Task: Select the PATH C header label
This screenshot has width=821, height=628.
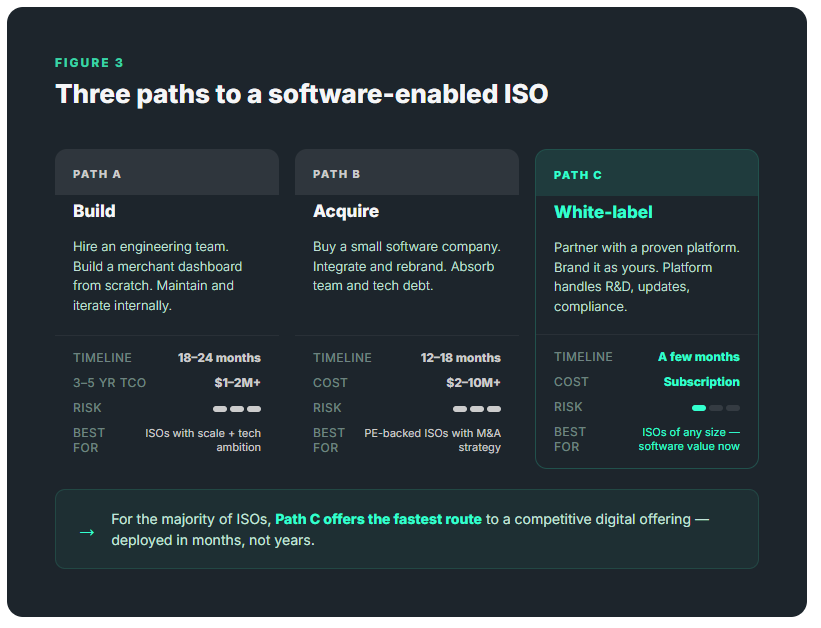Action: tap(578, 175)
